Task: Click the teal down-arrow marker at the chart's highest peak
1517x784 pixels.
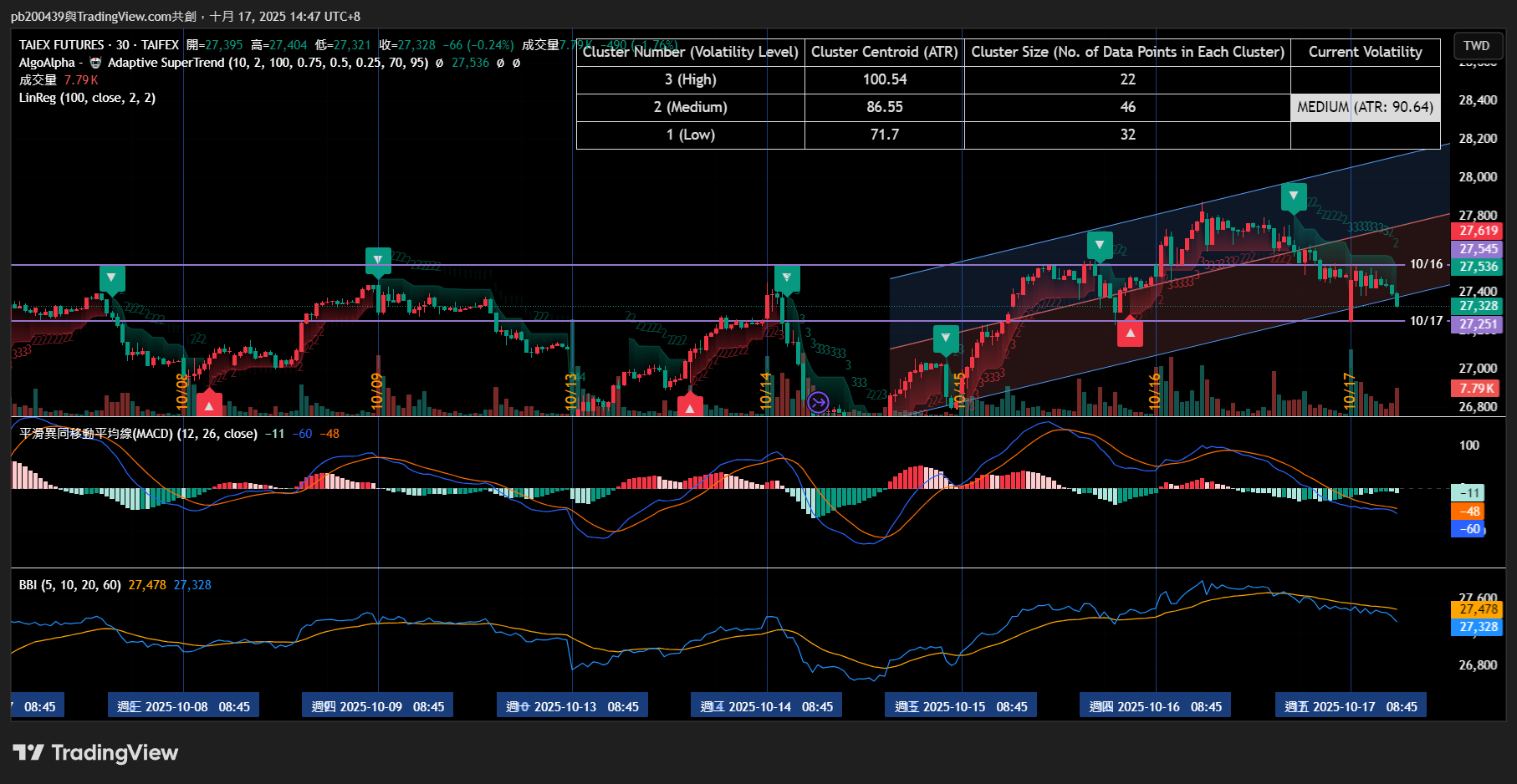Action: [1294, 197]
